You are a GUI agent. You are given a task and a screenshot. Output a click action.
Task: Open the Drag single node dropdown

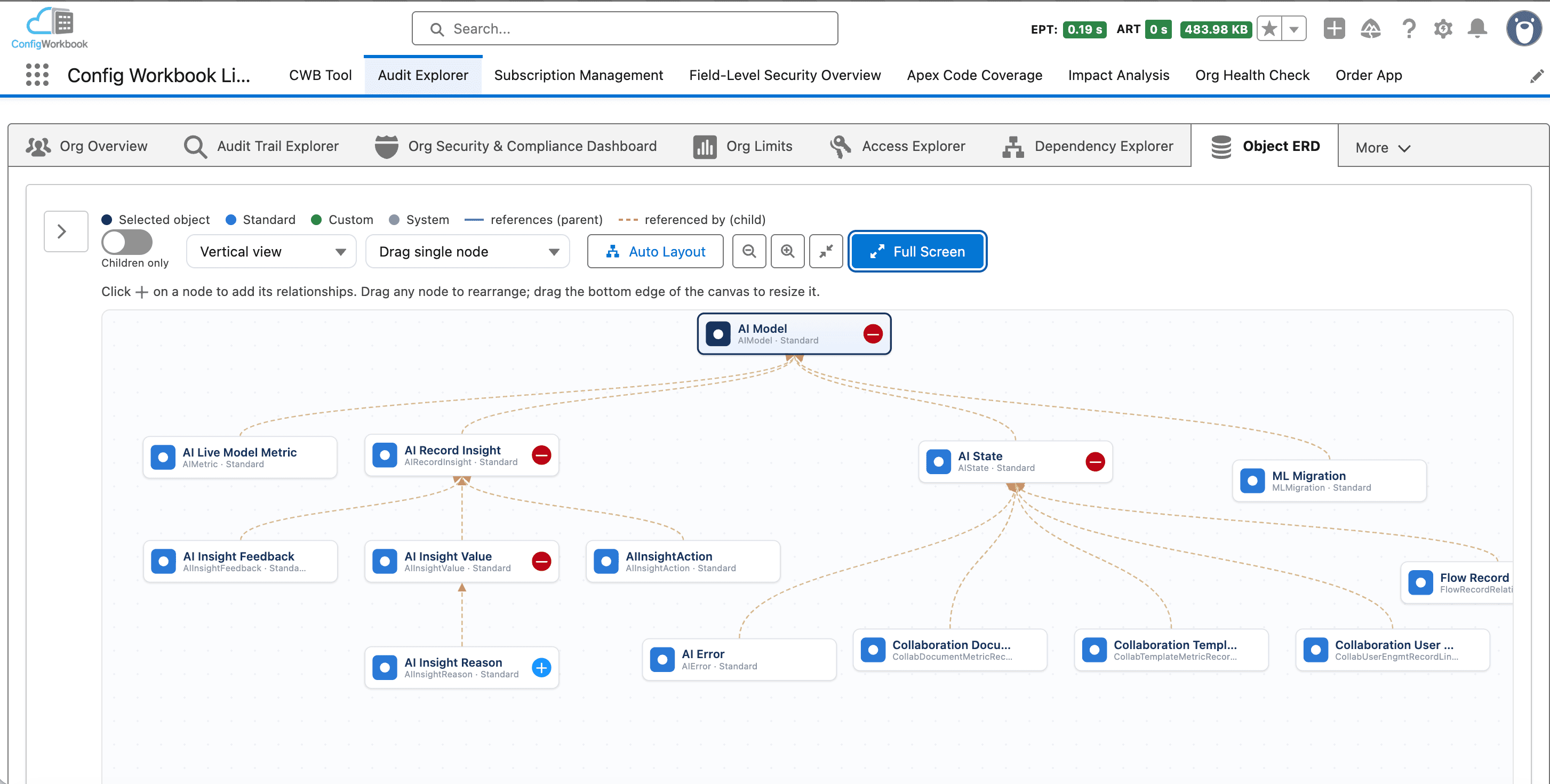pyautogui.click(x=468, y=252)
